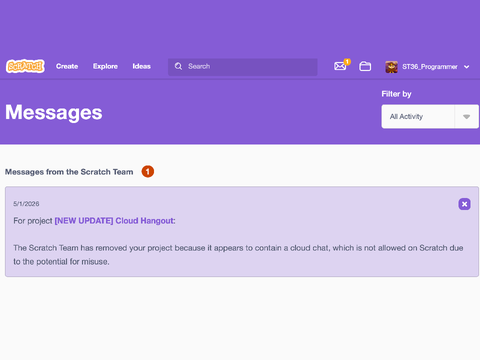Go to the Create menu item

[x=67, y=66]
